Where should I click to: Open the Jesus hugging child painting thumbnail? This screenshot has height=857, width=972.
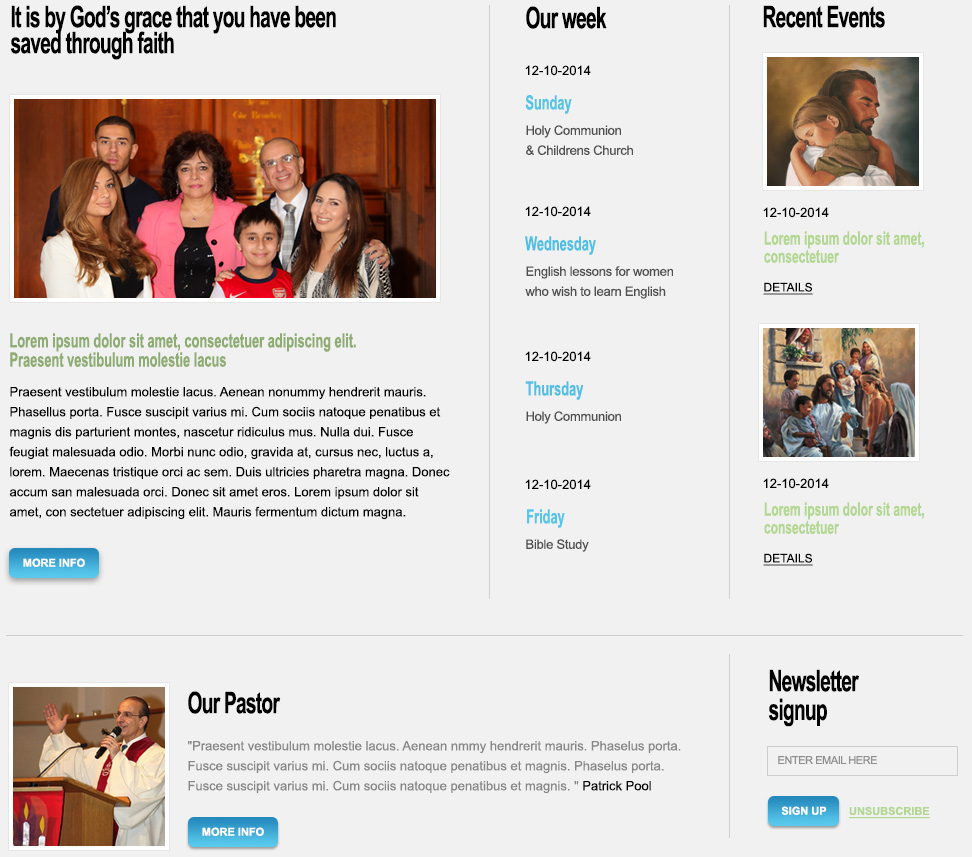coord(843,122)
